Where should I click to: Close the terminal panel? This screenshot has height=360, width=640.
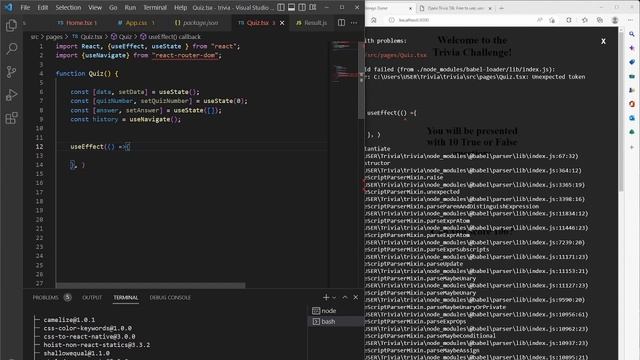coord(356,297)
